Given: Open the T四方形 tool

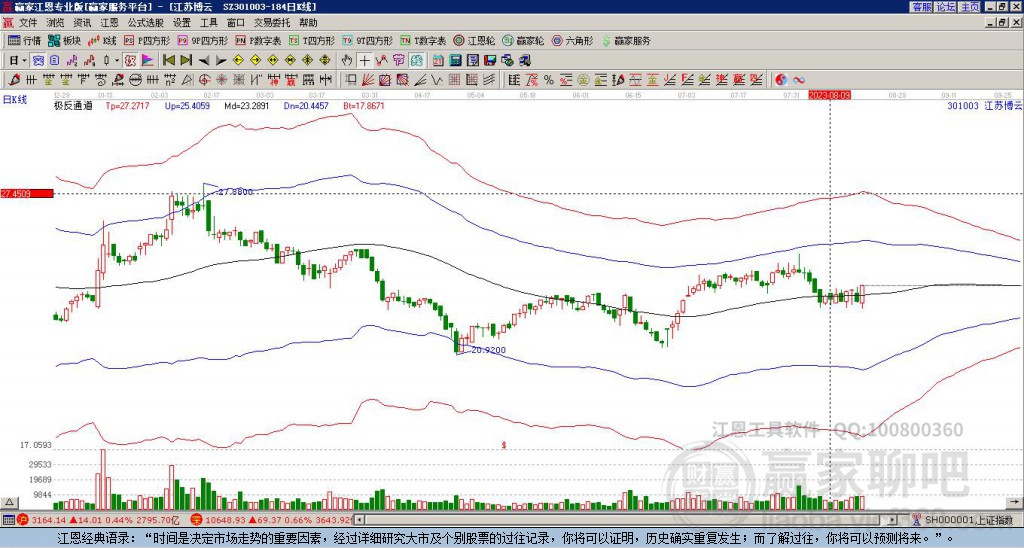Looking at the screenshot, I should 312,40.
